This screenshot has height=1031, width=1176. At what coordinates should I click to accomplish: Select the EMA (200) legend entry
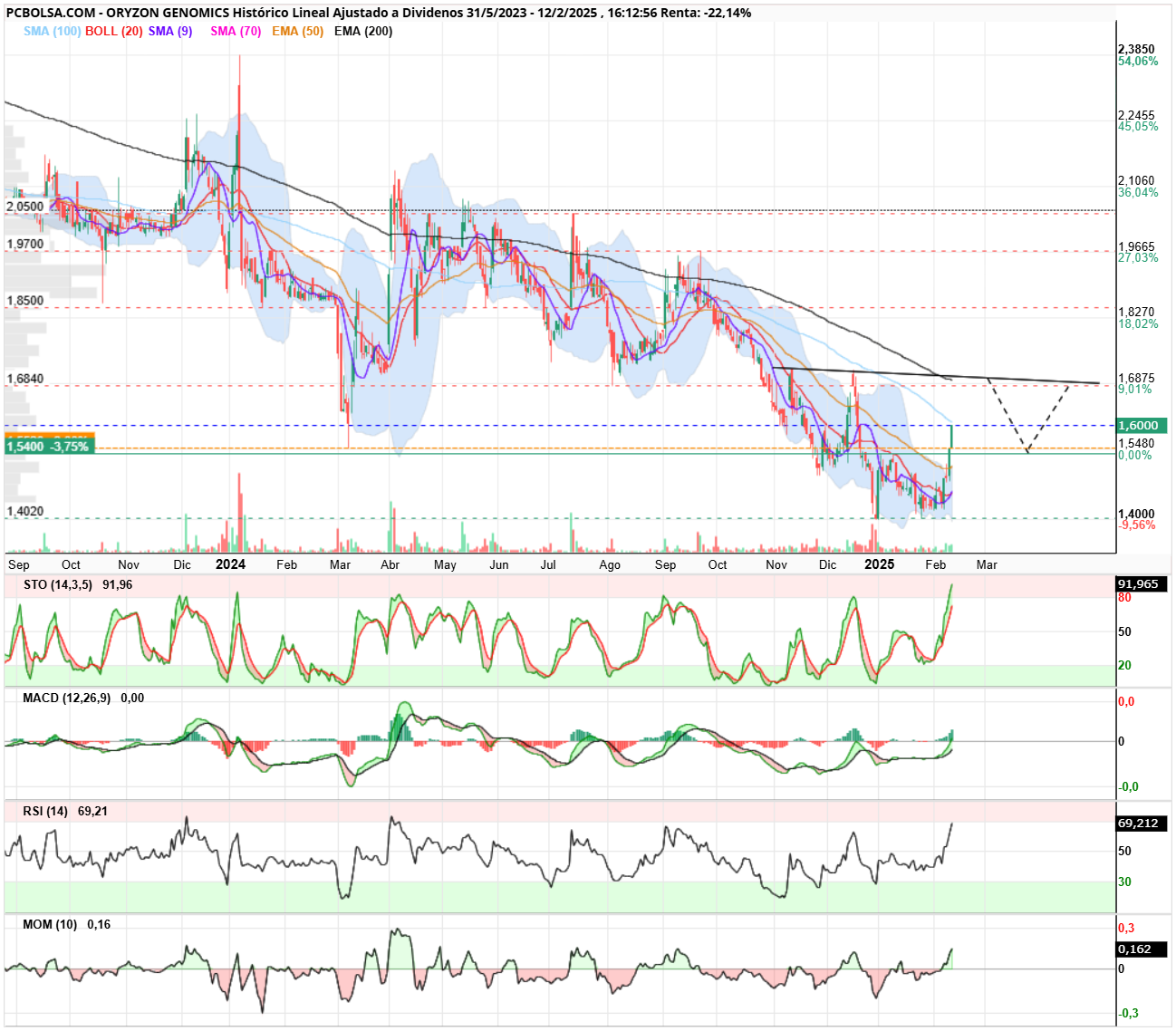(x=363, y=31)
